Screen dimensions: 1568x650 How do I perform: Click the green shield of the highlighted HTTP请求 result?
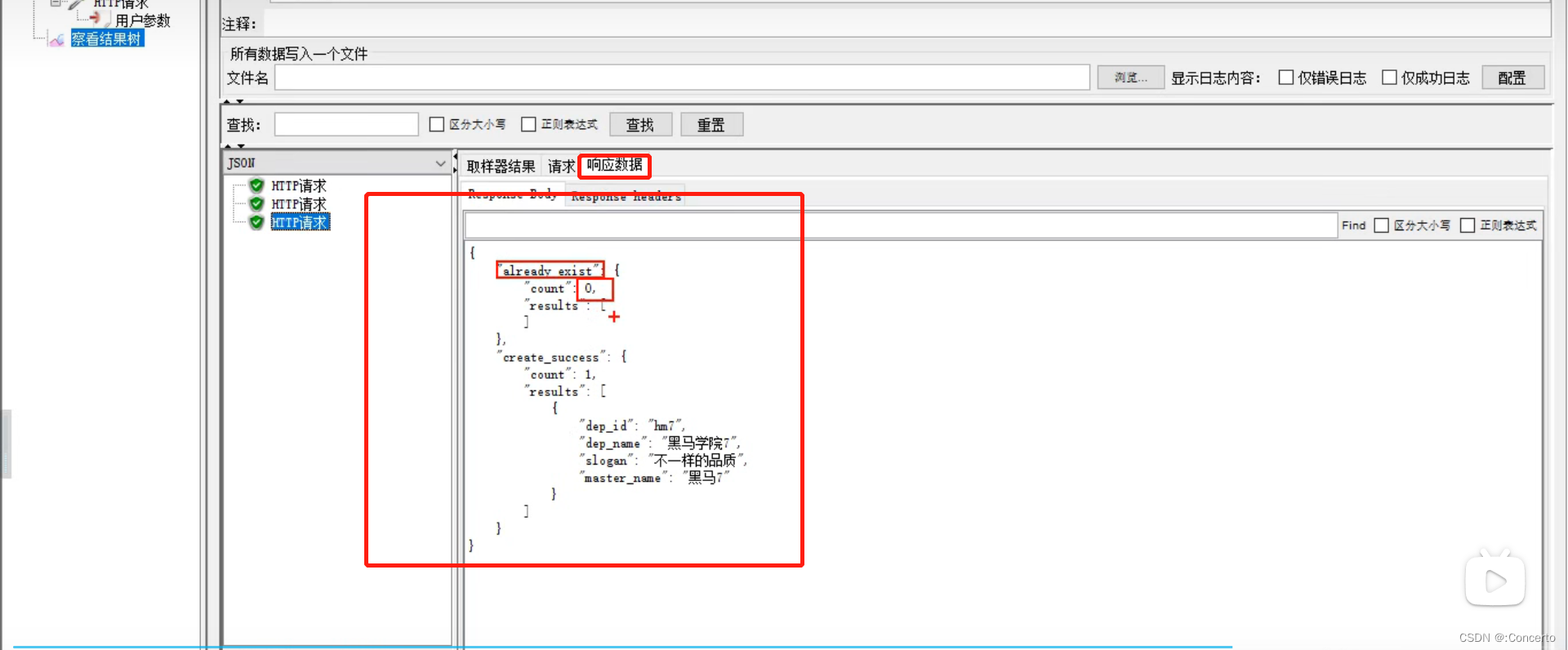coord(256,222)
